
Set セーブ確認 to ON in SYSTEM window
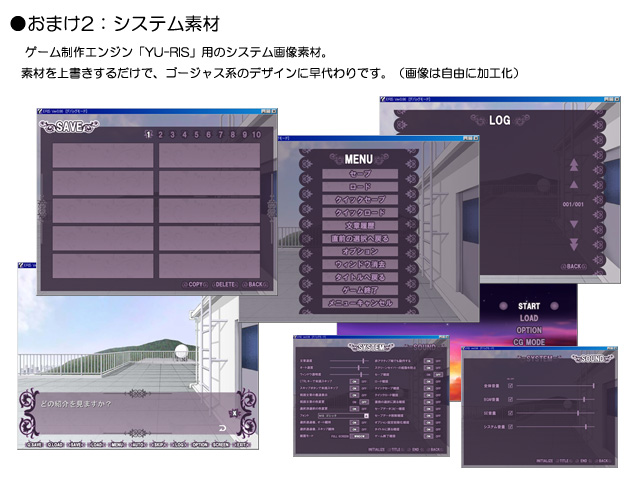pyautogui.click(x=429, y=375)
